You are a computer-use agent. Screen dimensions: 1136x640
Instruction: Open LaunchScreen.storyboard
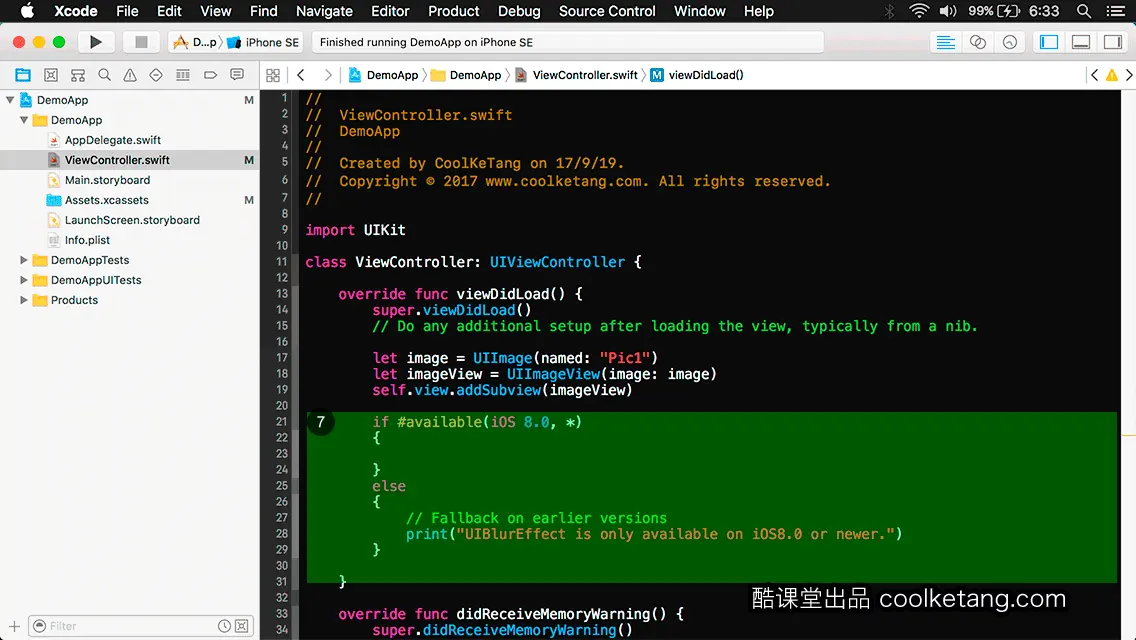tap(132, 220)
